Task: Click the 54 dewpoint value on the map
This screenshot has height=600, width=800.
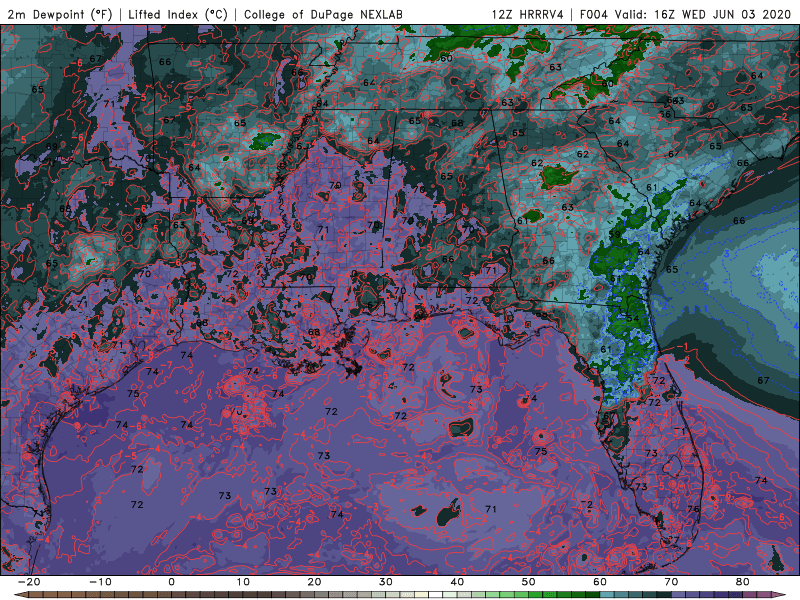Action: coord(633,318)
